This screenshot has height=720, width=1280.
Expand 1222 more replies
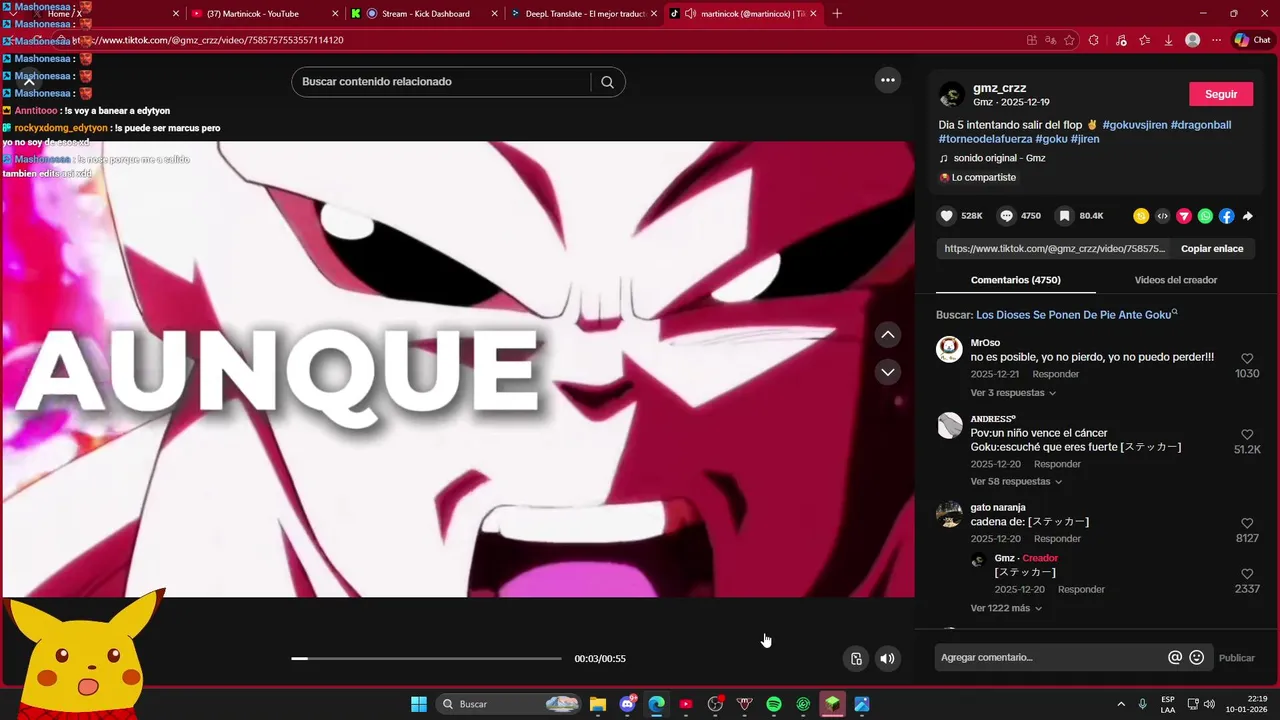click(1006, 608)
